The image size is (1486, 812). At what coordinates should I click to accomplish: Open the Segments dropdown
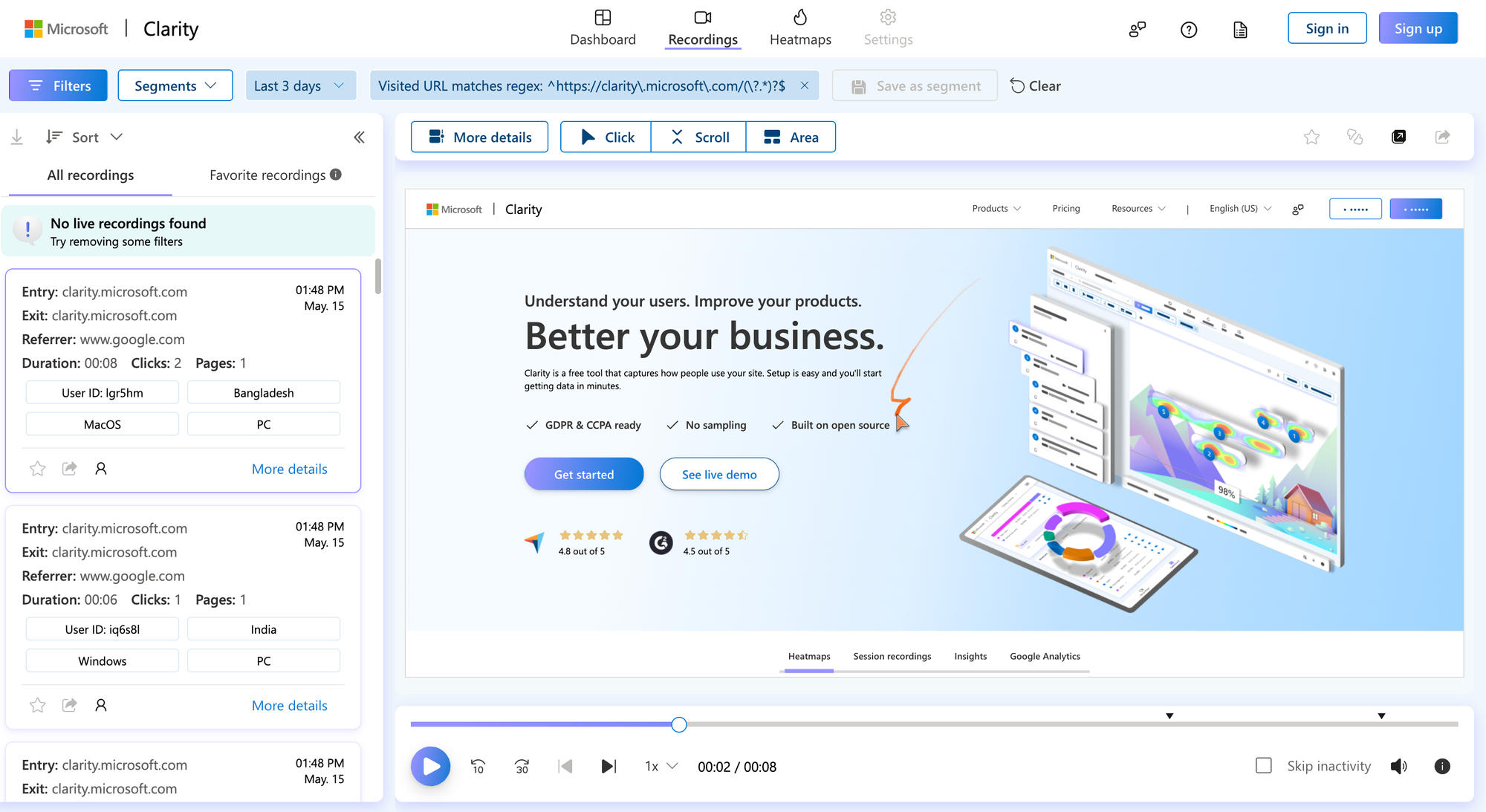[175, 85]
